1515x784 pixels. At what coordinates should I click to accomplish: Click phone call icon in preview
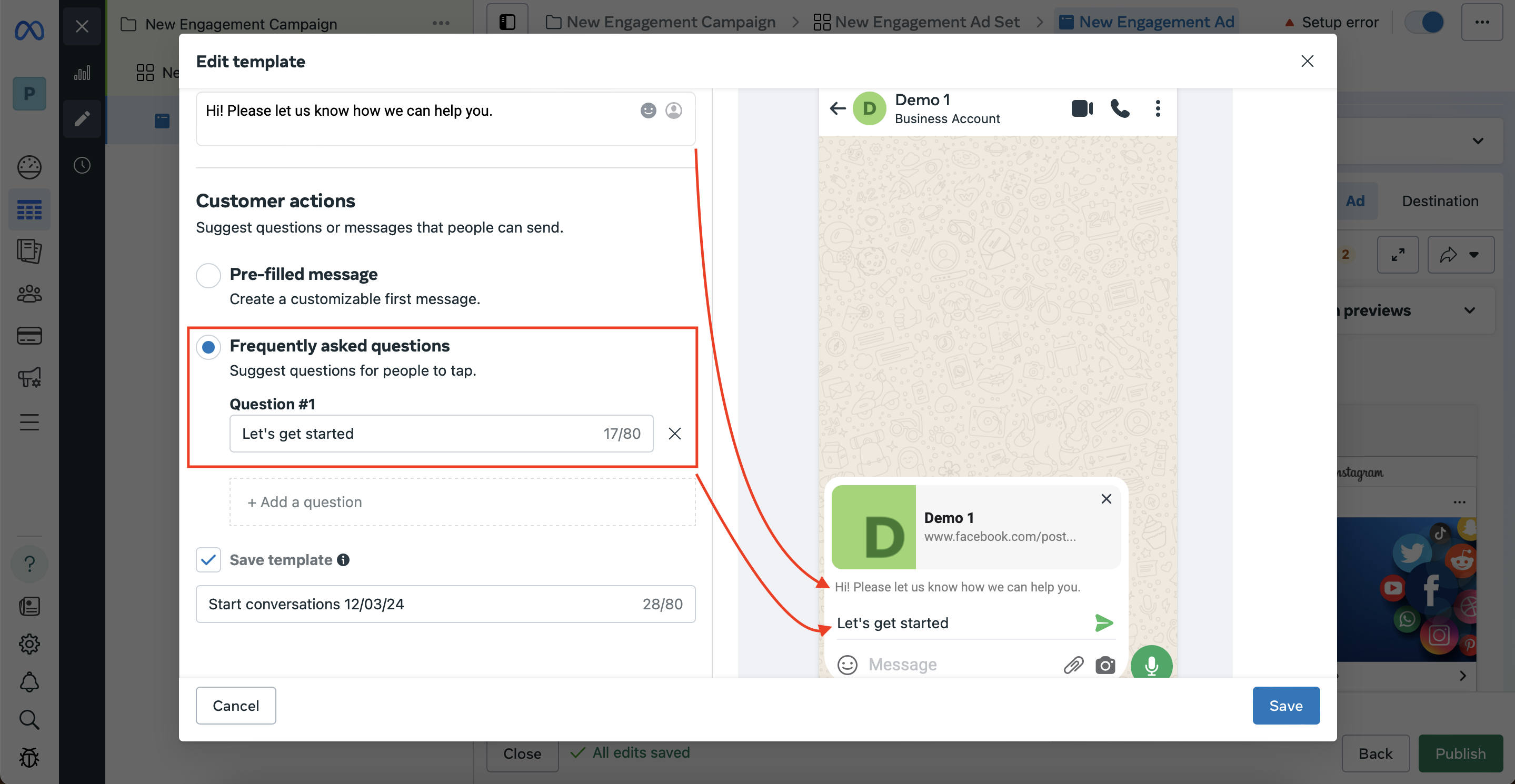(x=1120, y=108)
